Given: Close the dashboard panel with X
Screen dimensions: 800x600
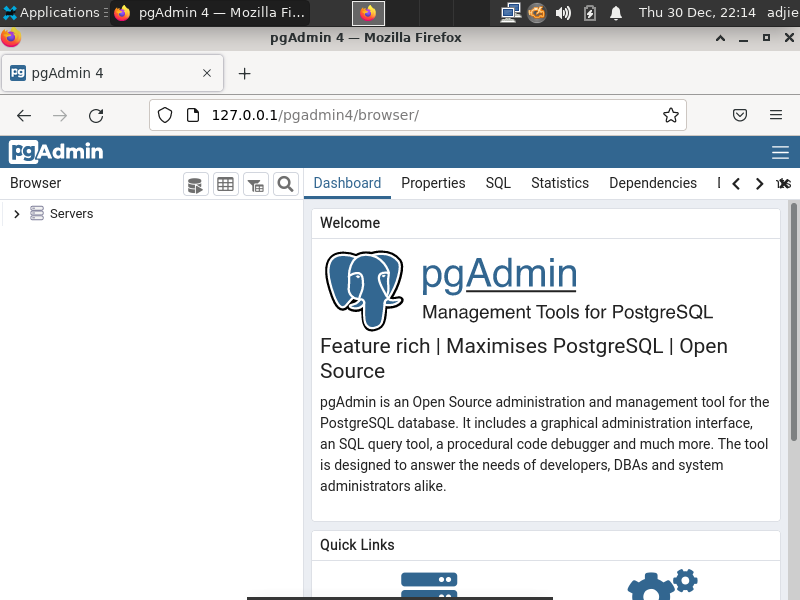Looking at the screenshot, I should 784,184.
